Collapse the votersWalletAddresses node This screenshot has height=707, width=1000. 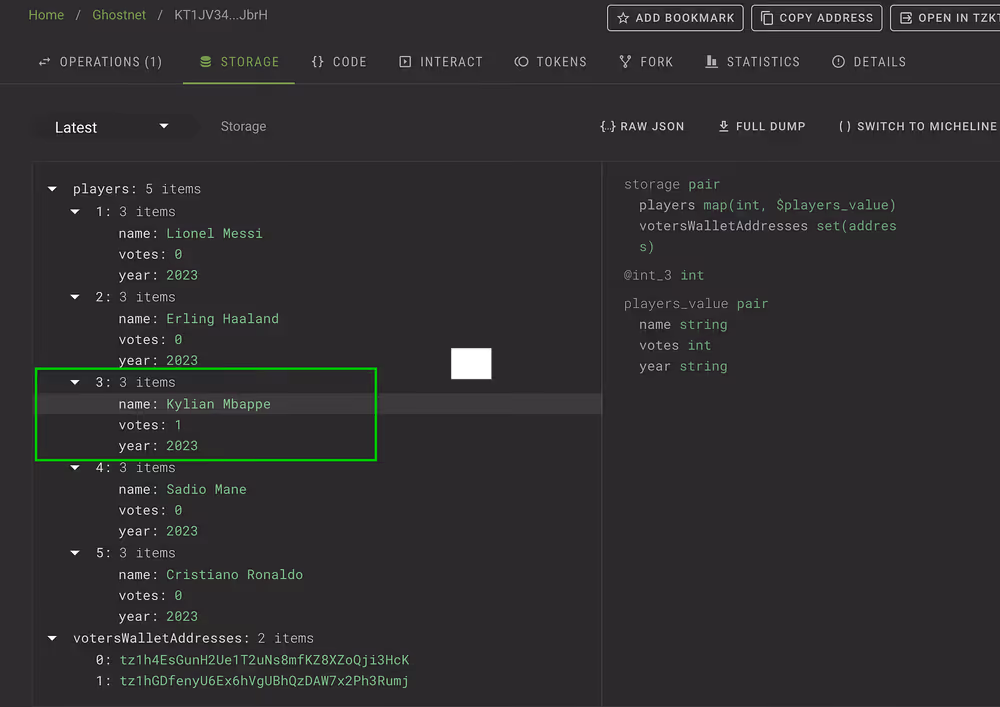click(x=52, y=638)
